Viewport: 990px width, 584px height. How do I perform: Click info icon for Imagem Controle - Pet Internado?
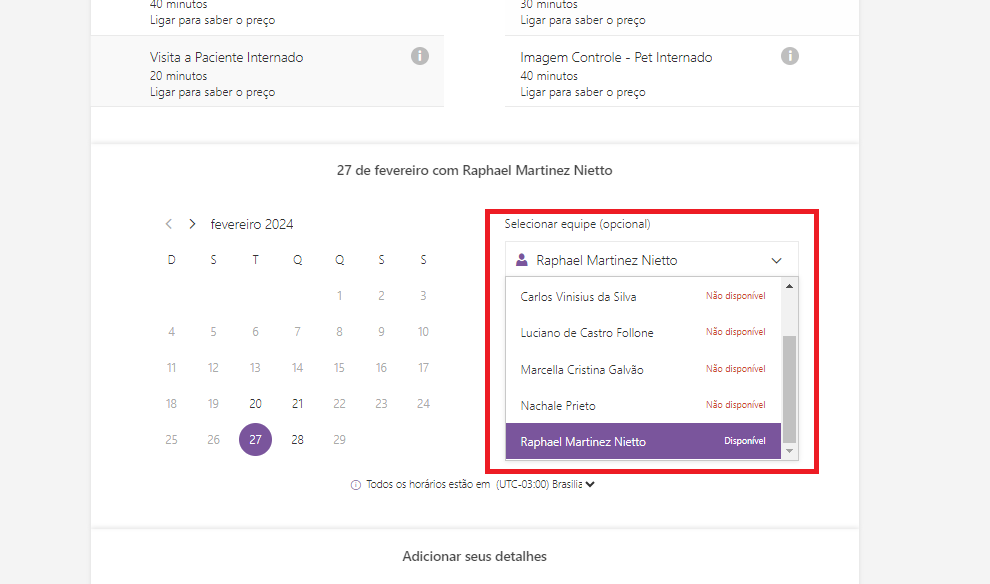click(790, 57)
